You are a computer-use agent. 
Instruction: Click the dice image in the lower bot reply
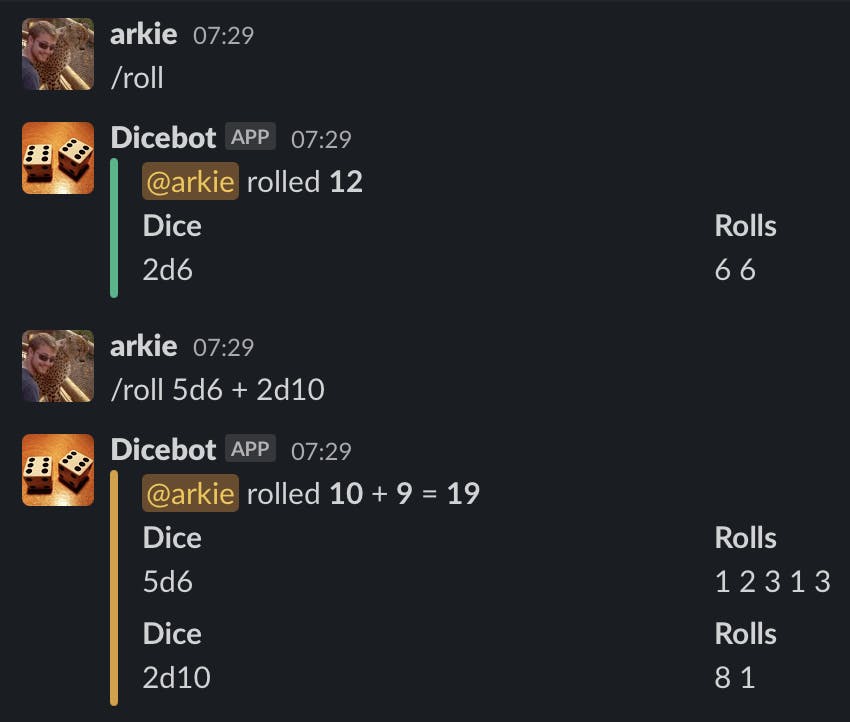click(x=57, y=470)
